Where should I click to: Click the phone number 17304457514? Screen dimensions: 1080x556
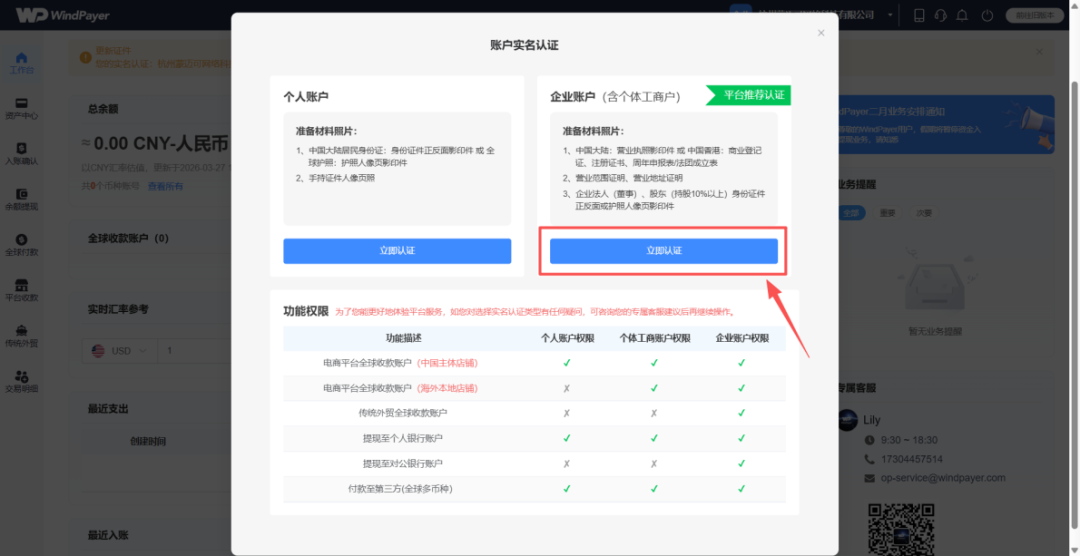point(912,459)
